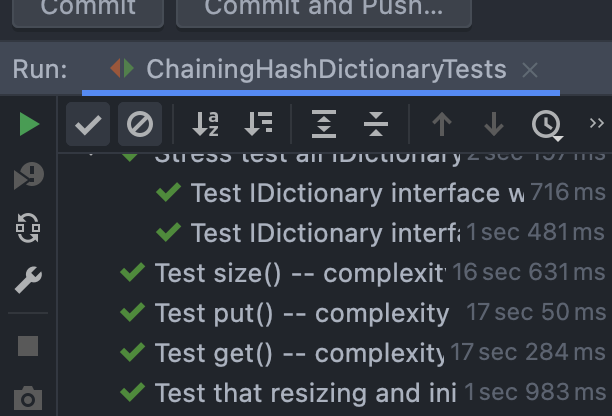
Task: Click the camera dump threads icon
Action: coord(28,398)
